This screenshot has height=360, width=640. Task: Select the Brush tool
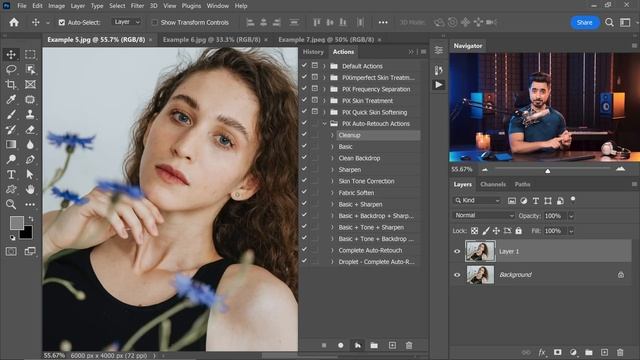[x=11, y=115]
